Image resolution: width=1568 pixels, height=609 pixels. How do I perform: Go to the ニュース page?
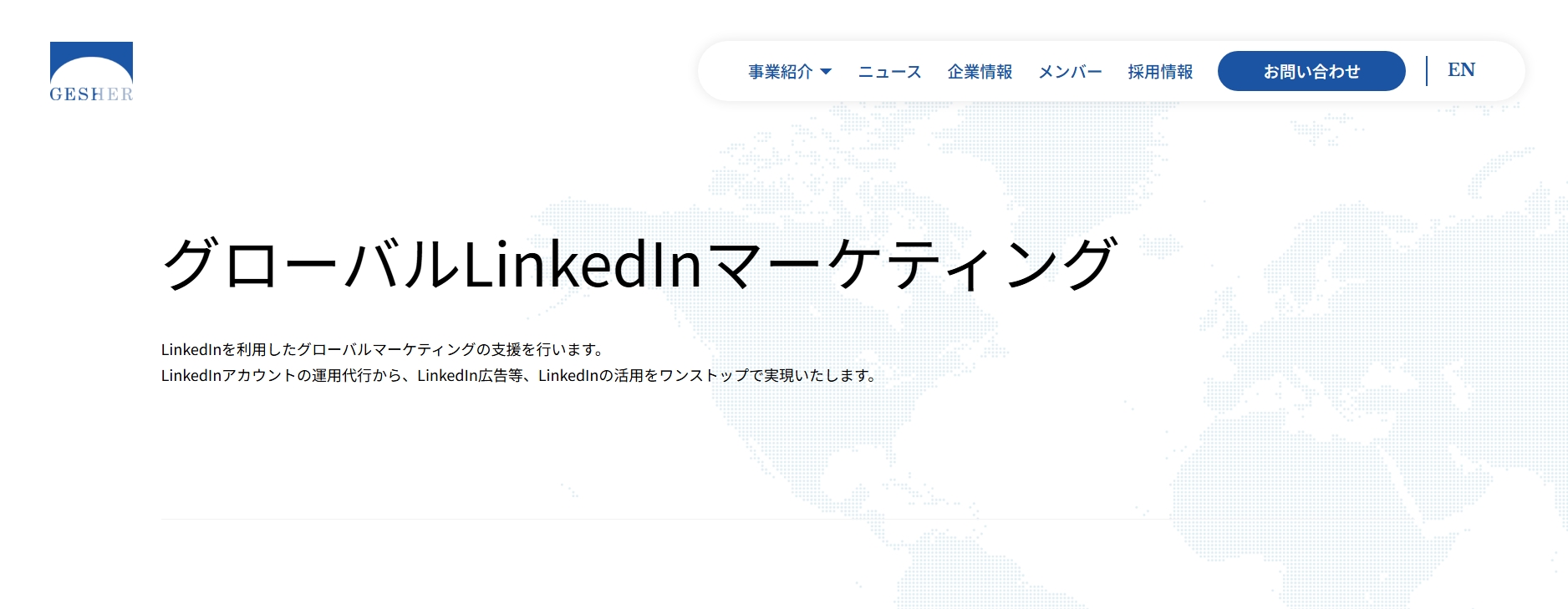tap(889, 72)
